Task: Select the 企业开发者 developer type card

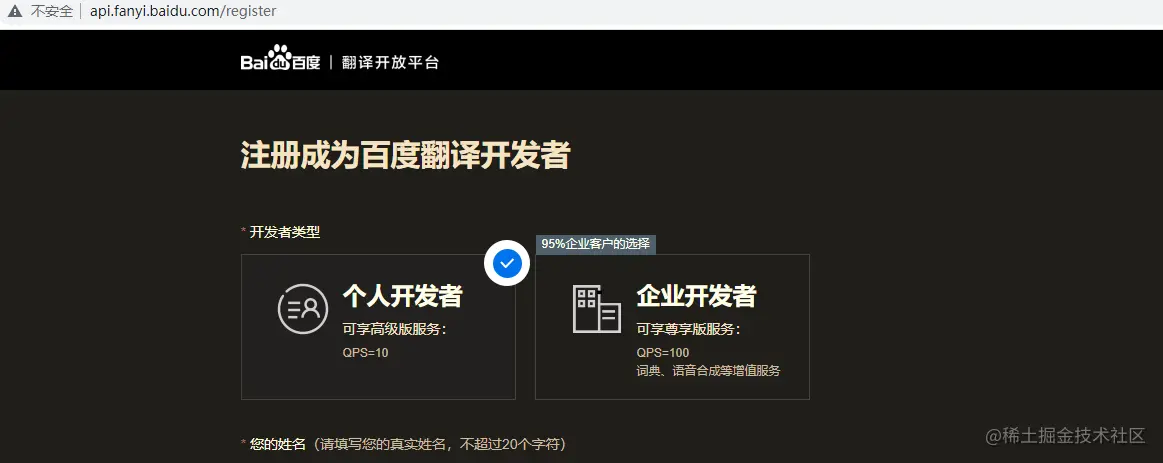Action: coord(672,326)
